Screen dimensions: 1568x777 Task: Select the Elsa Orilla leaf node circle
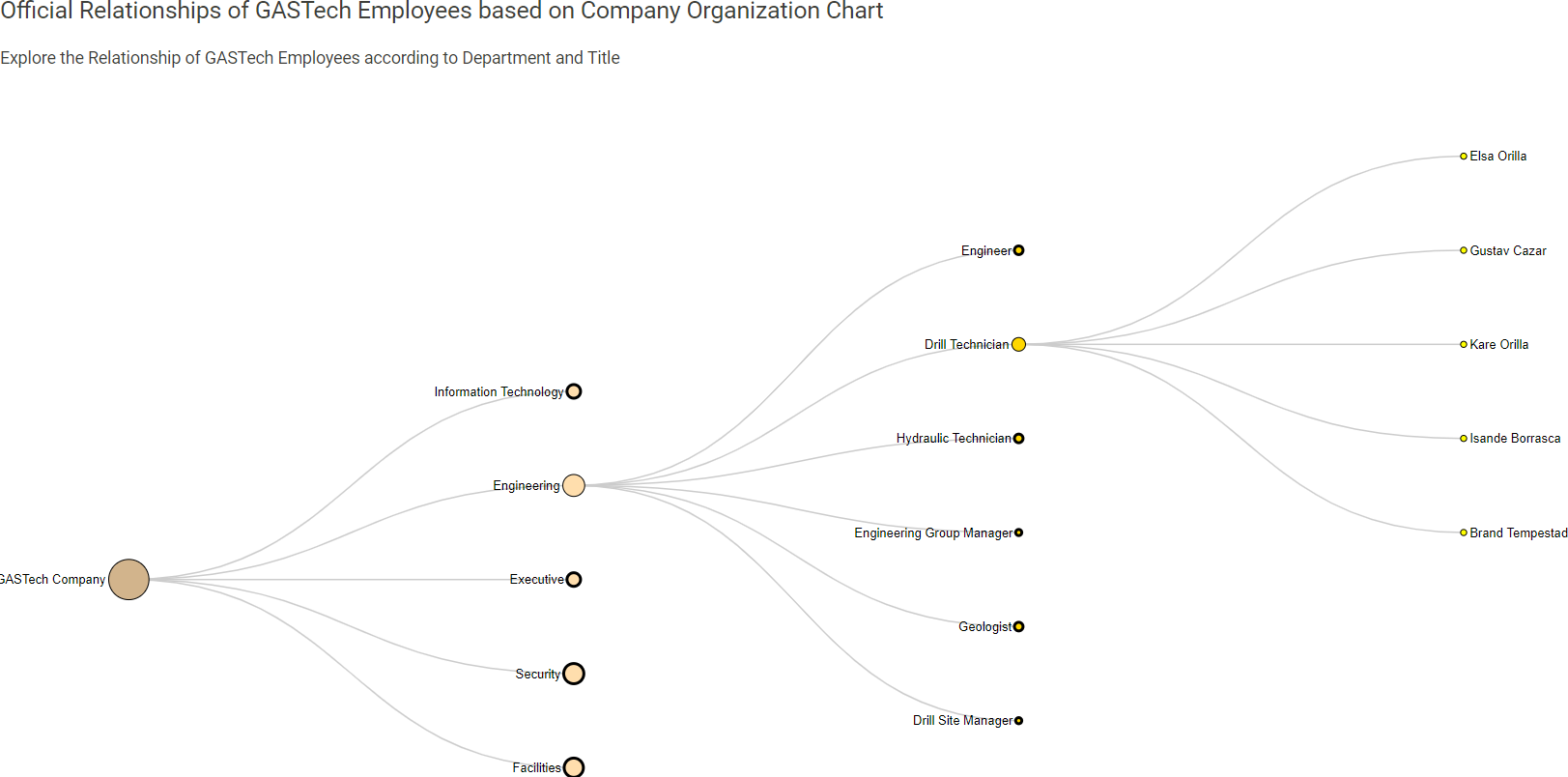(x=1464, y=156)
